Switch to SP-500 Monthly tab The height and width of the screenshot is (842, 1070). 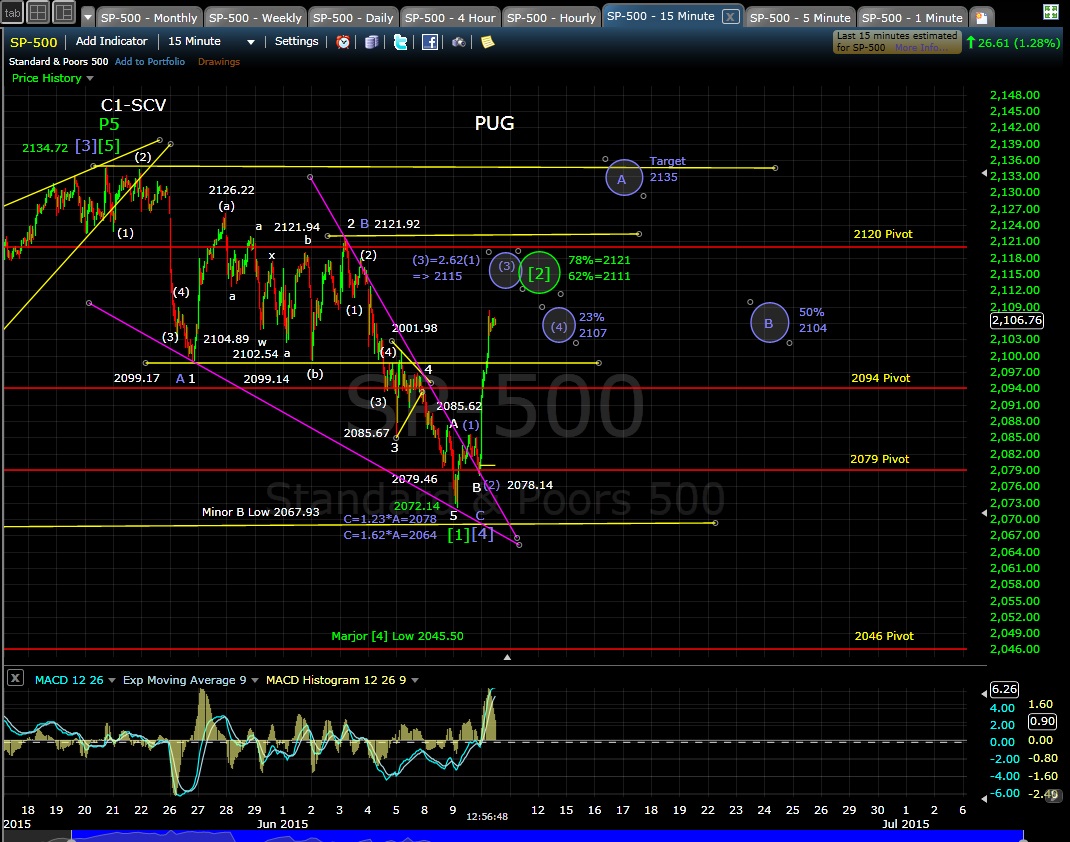(149, 18)
